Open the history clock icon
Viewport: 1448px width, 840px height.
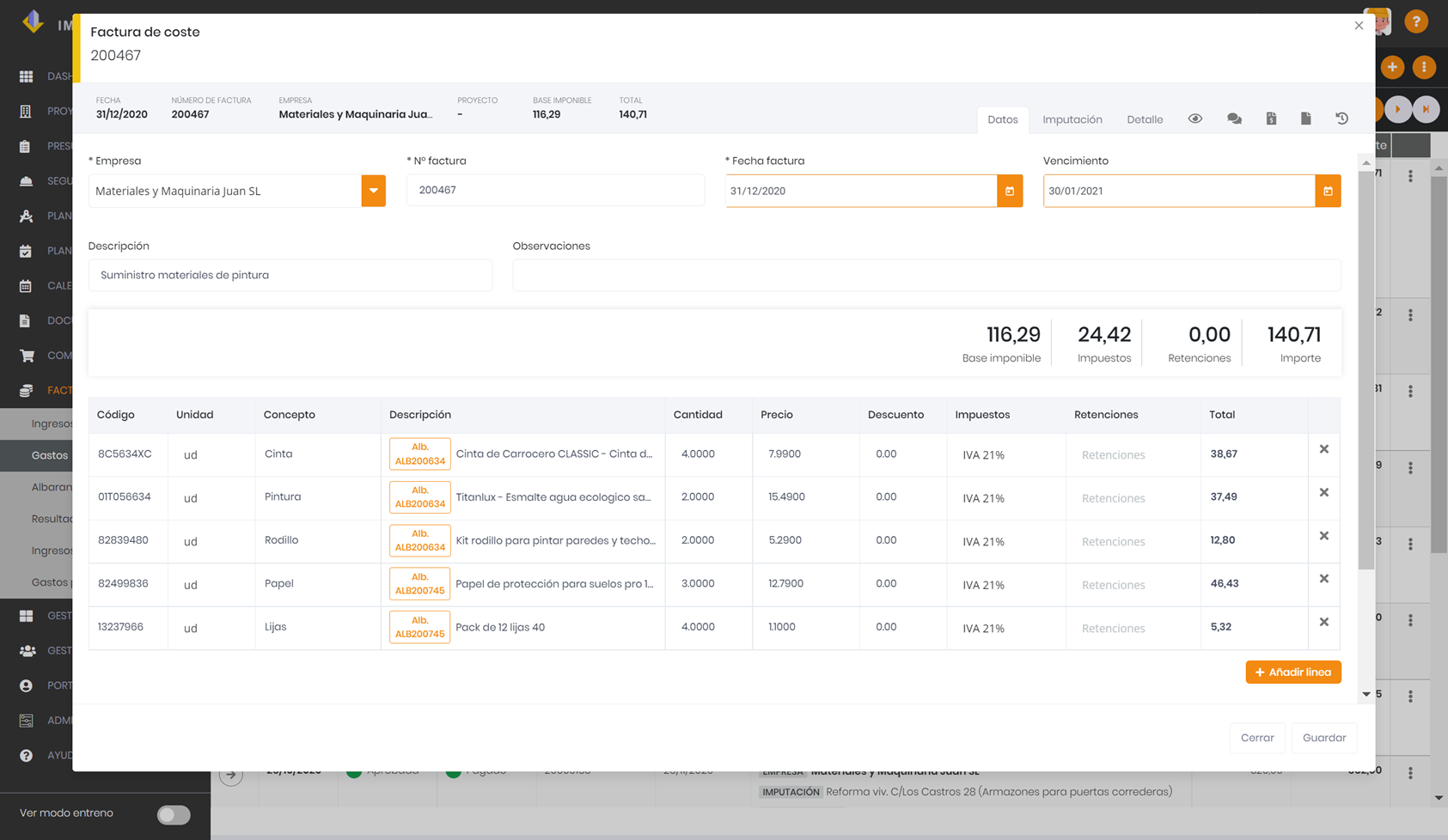pos(1341,119)
